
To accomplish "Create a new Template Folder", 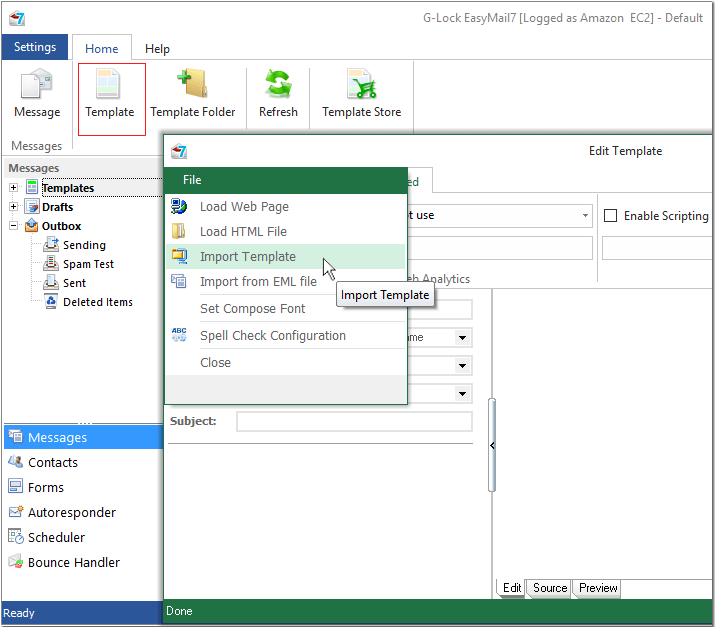I will coord(192,94).
